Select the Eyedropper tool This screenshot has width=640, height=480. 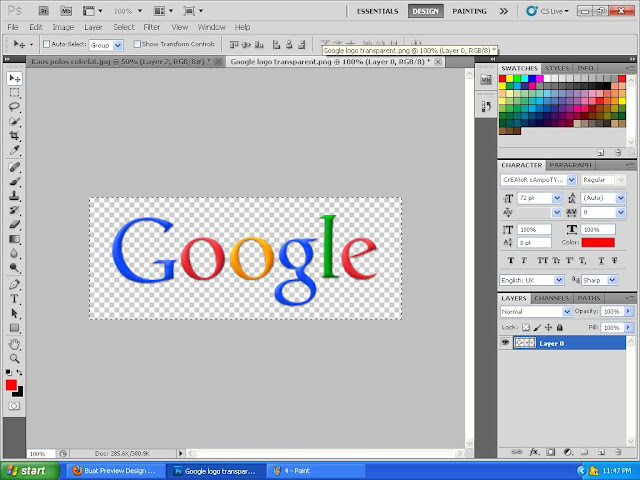14,150
